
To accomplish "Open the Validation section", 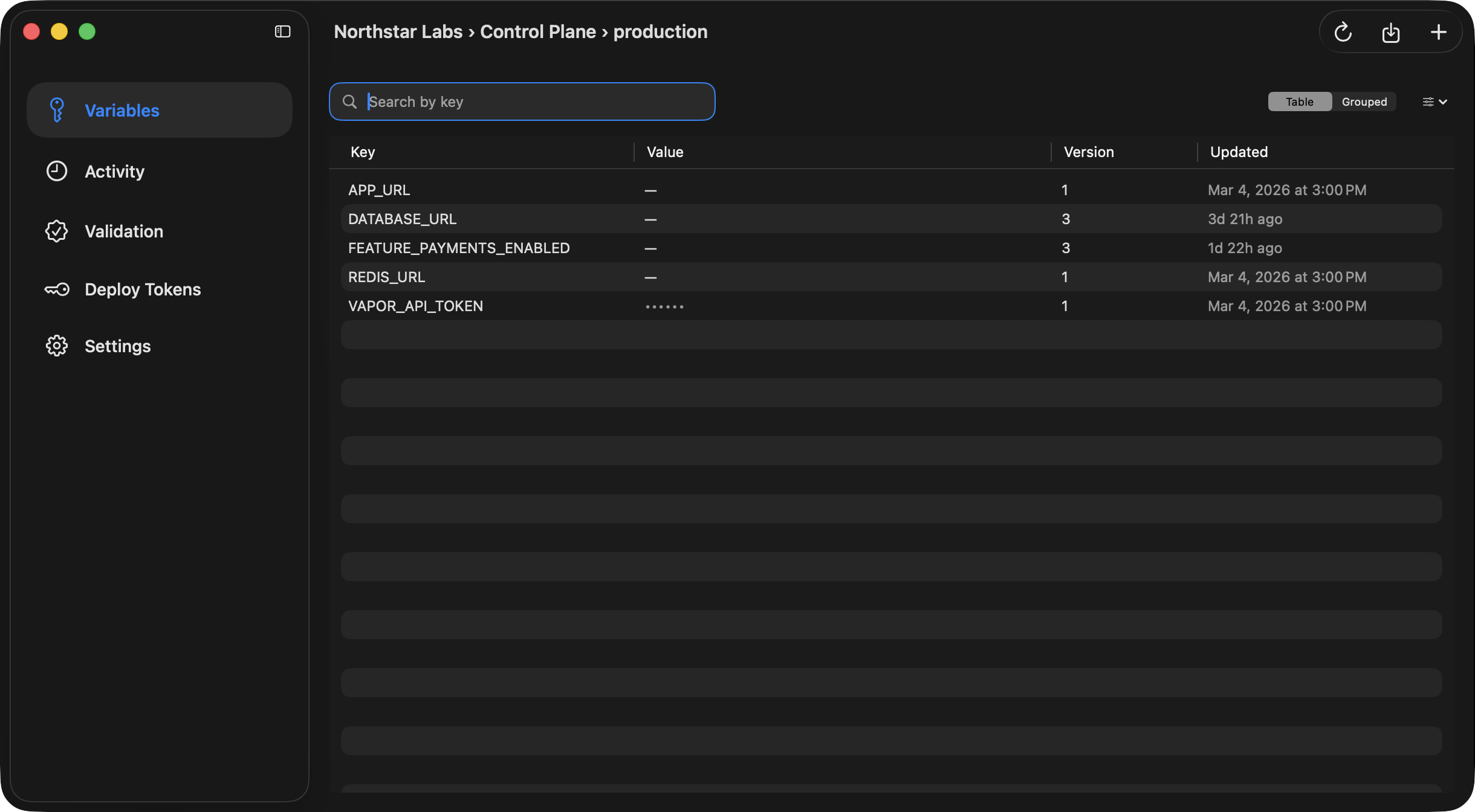I will pos(123,231).
